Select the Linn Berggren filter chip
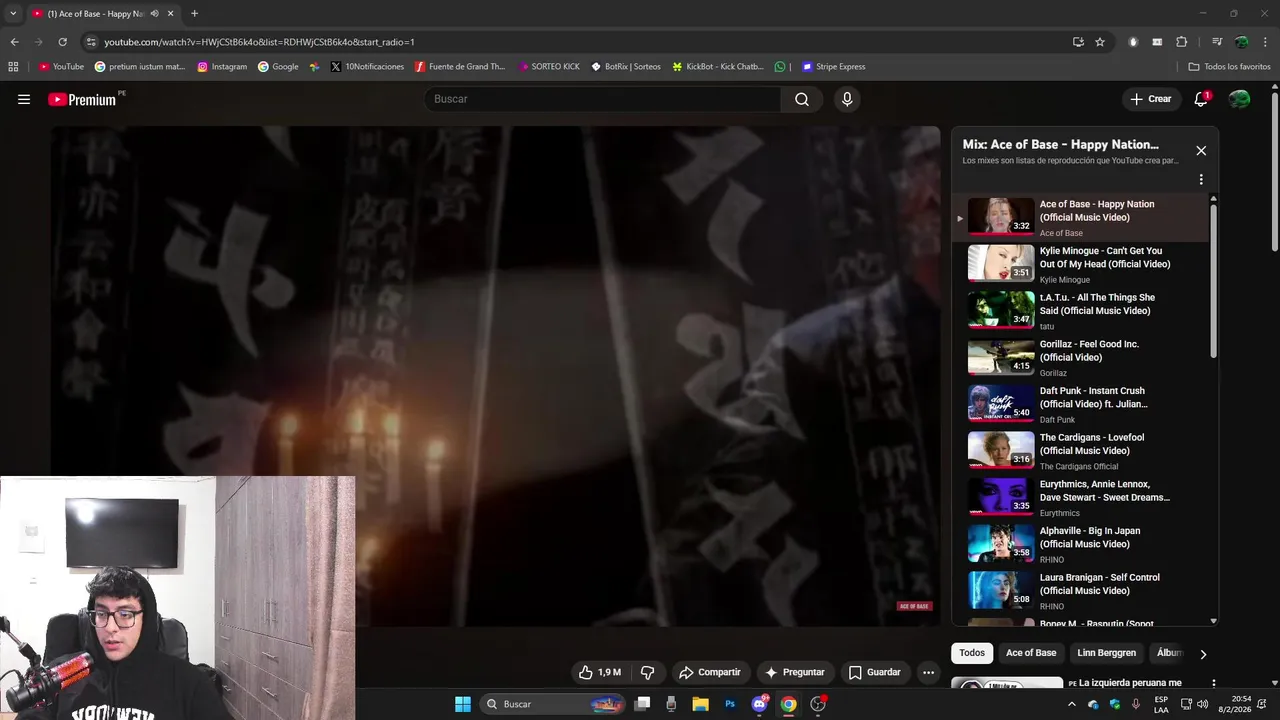 [1106, 653]
